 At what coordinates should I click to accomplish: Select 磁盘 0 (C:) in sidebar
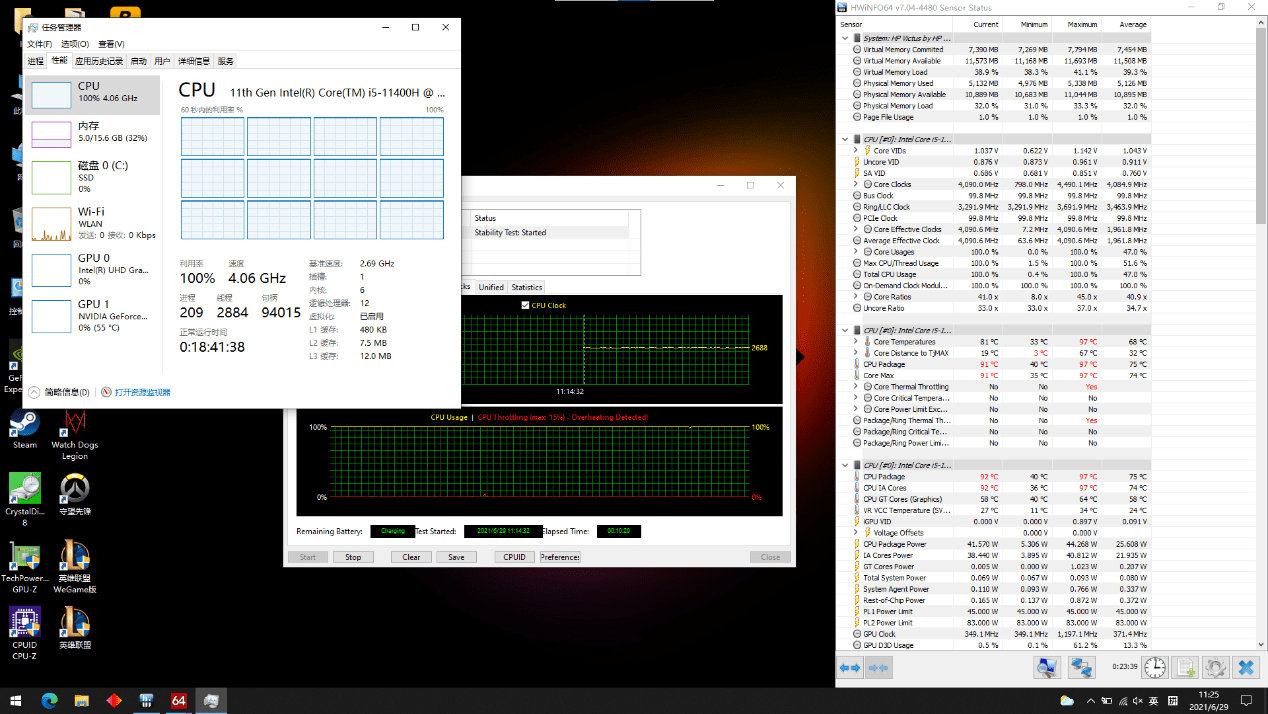click(91, 177)
